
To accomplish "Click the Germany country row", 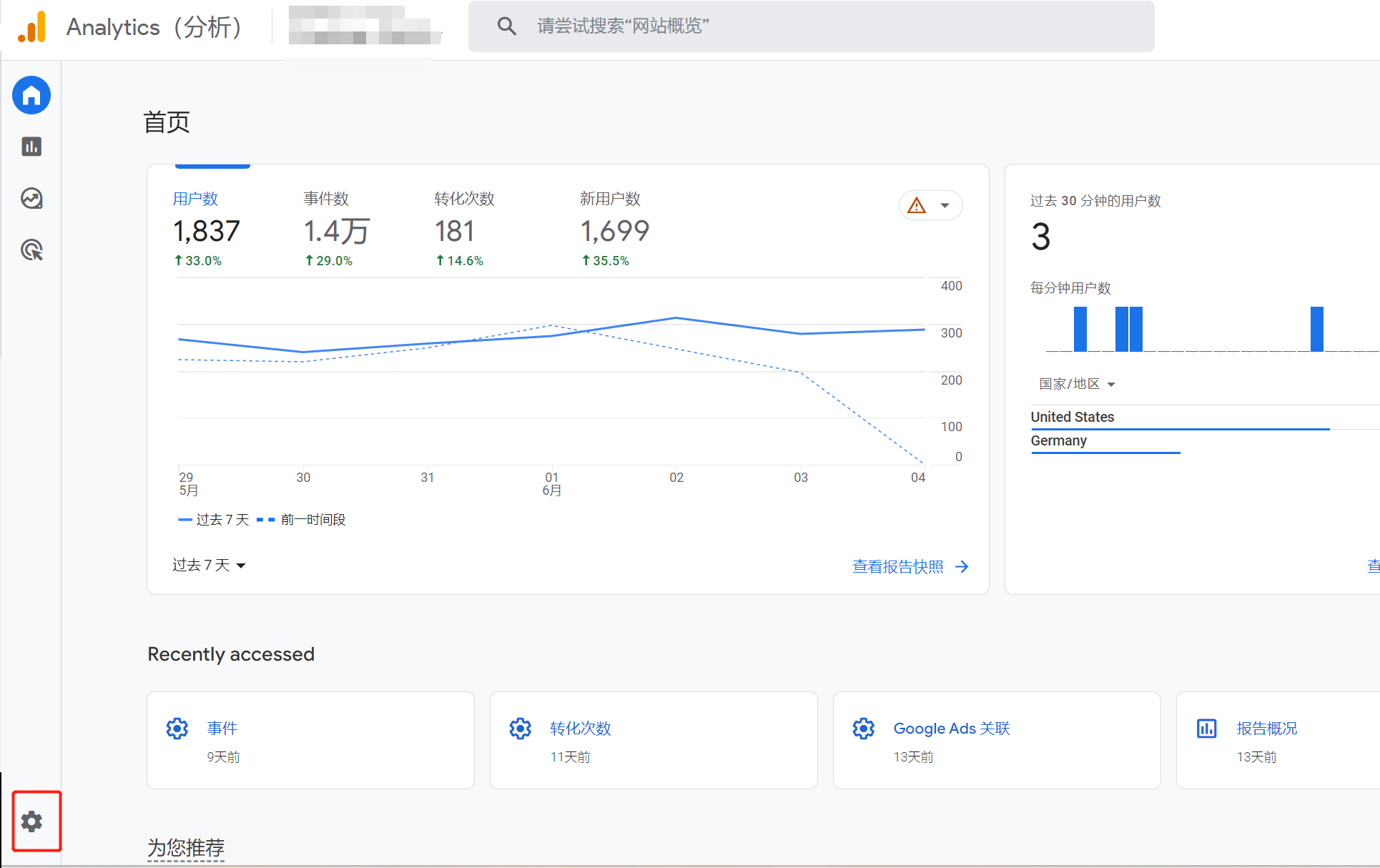I will (x=1205, y=441).
